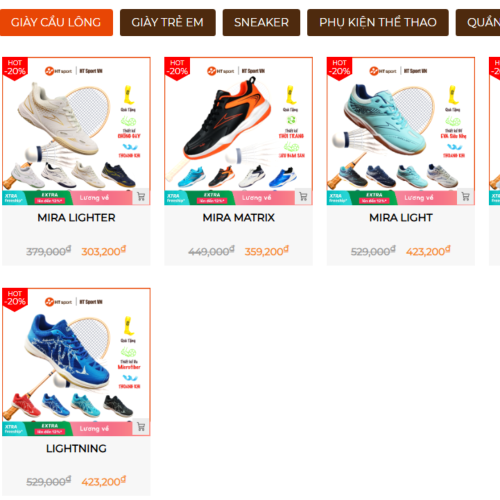
Task: Click HT Sport logo on MIRA LIGHT image
Action: [x=383, y=71]
